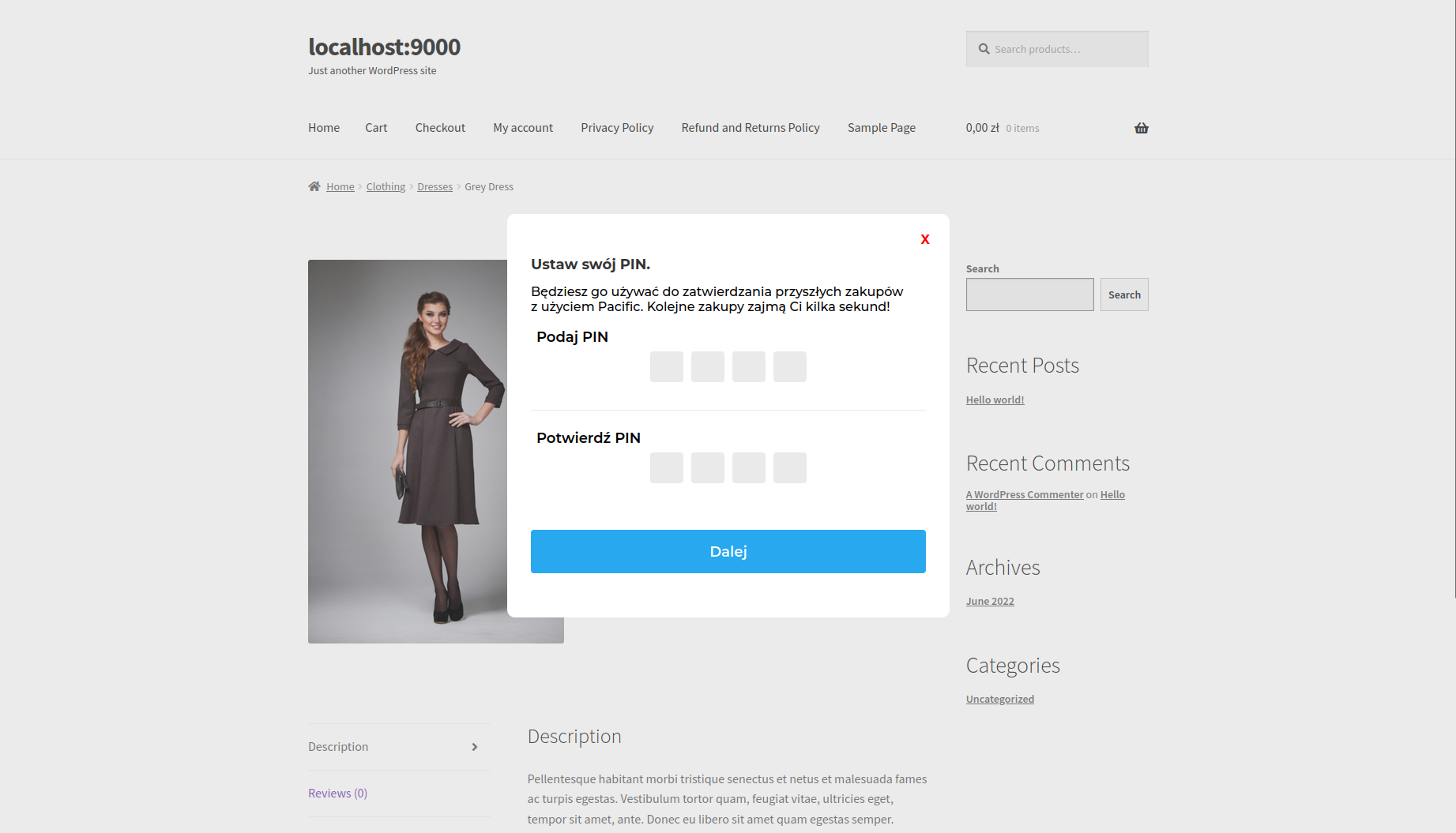This screenshot has width=1456, height=833.
Task: Open June 2022 archive link
Action: click(x=990, y=602)
